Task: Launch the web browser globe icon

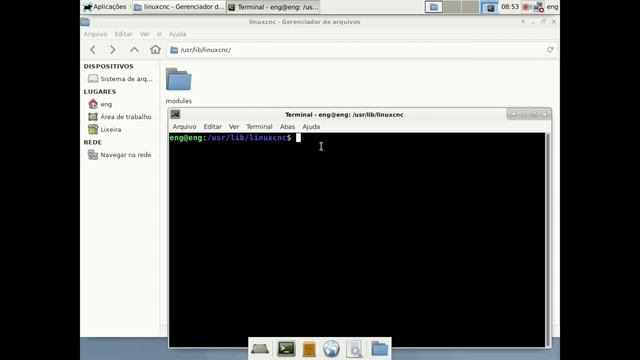Action: click(331, 349)
